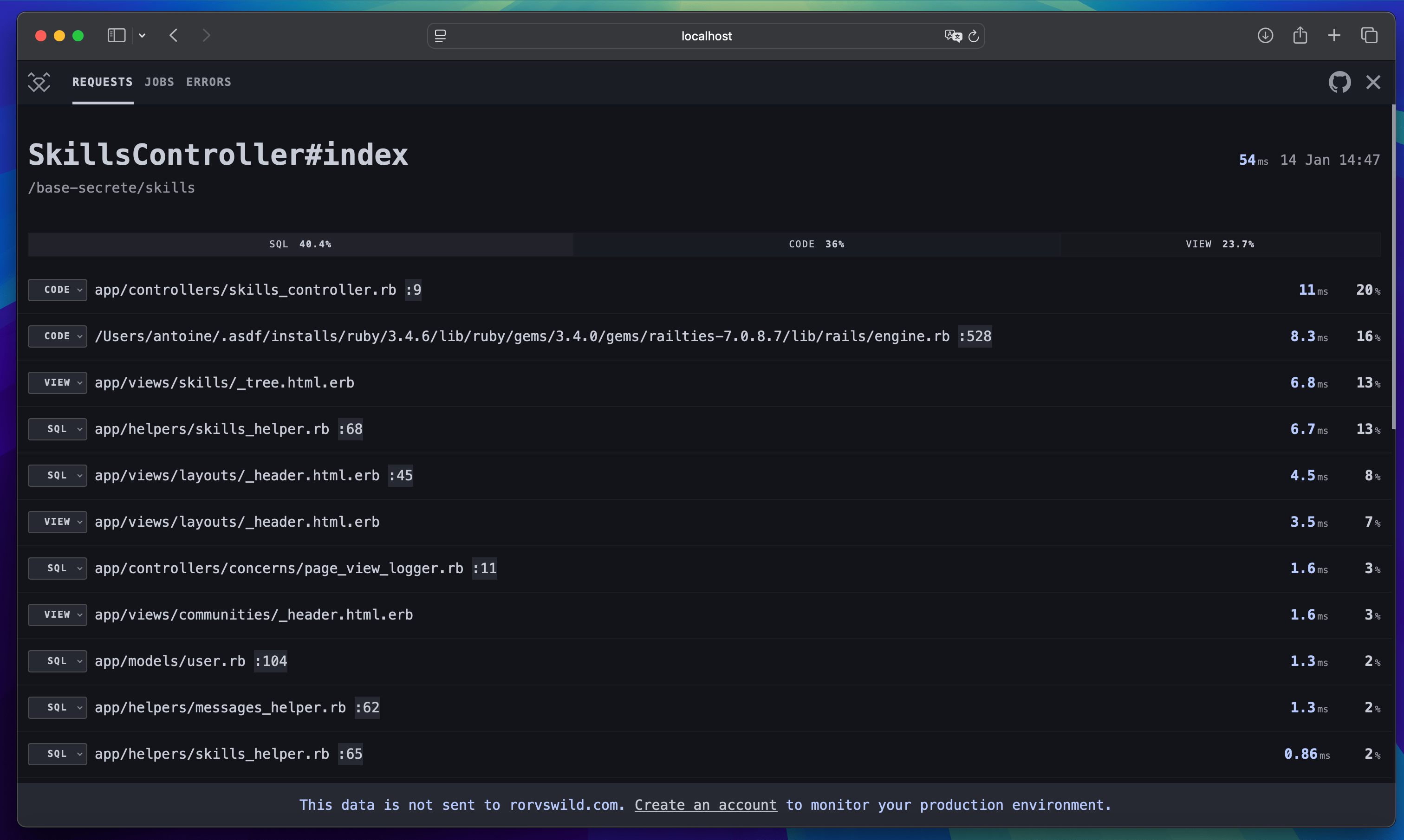
Task: Expand SQL row for user.rb :104
Action: pyautogui.click(x=57, y=661)
